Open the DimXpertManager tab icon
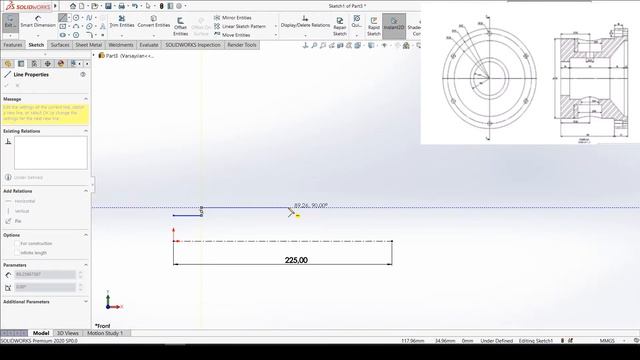The width and height of the screenshot is (640, 360). click(x=47, y=64)
